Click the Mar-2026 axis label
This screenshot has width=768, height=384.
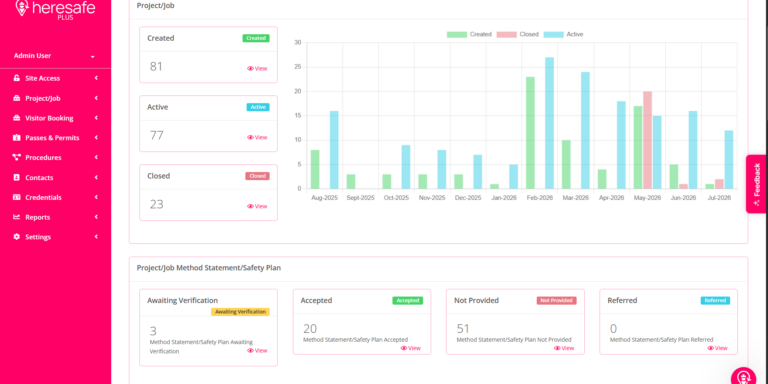coord(576,198)
